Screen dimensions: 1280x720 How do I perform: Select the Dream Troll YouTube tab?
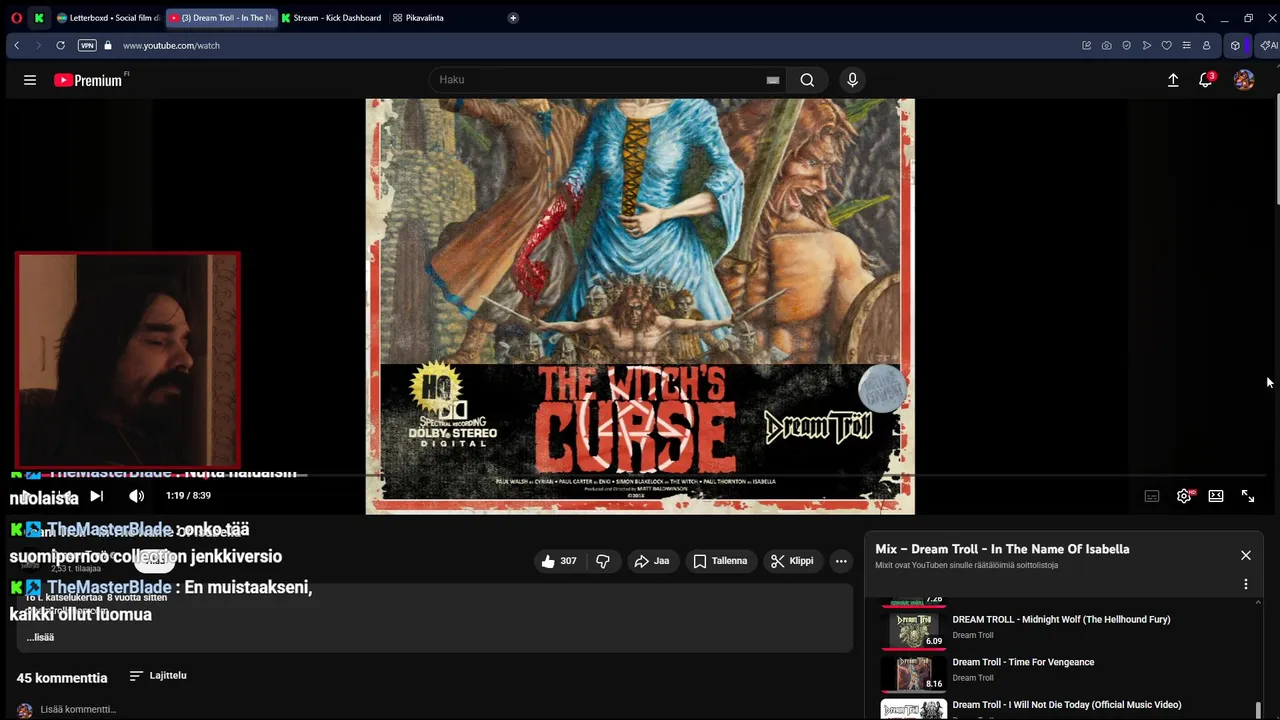[x=221, y=18]
